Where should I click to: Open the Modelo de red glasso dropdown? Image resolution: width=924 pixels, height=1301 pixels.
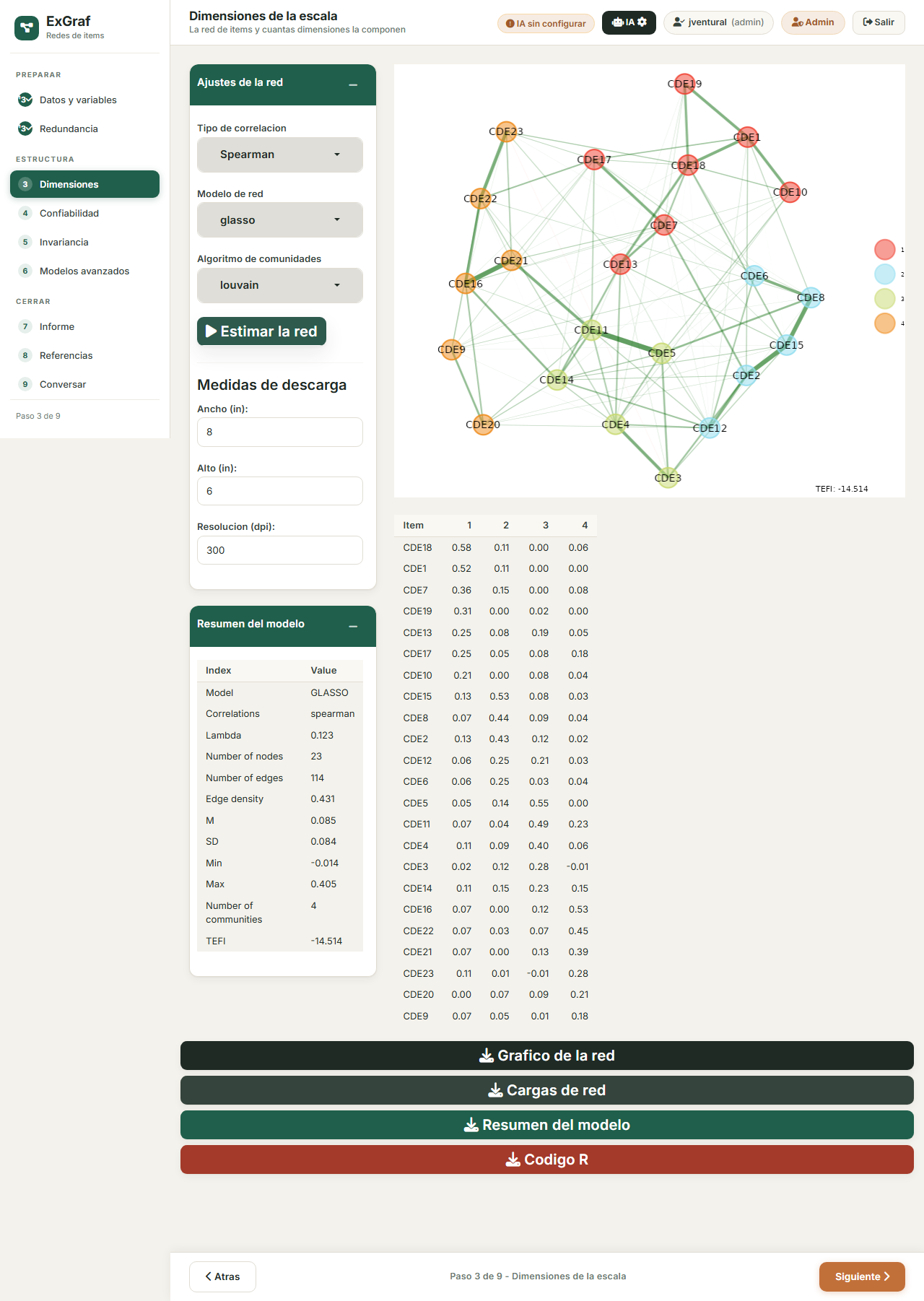pos(280,219)
